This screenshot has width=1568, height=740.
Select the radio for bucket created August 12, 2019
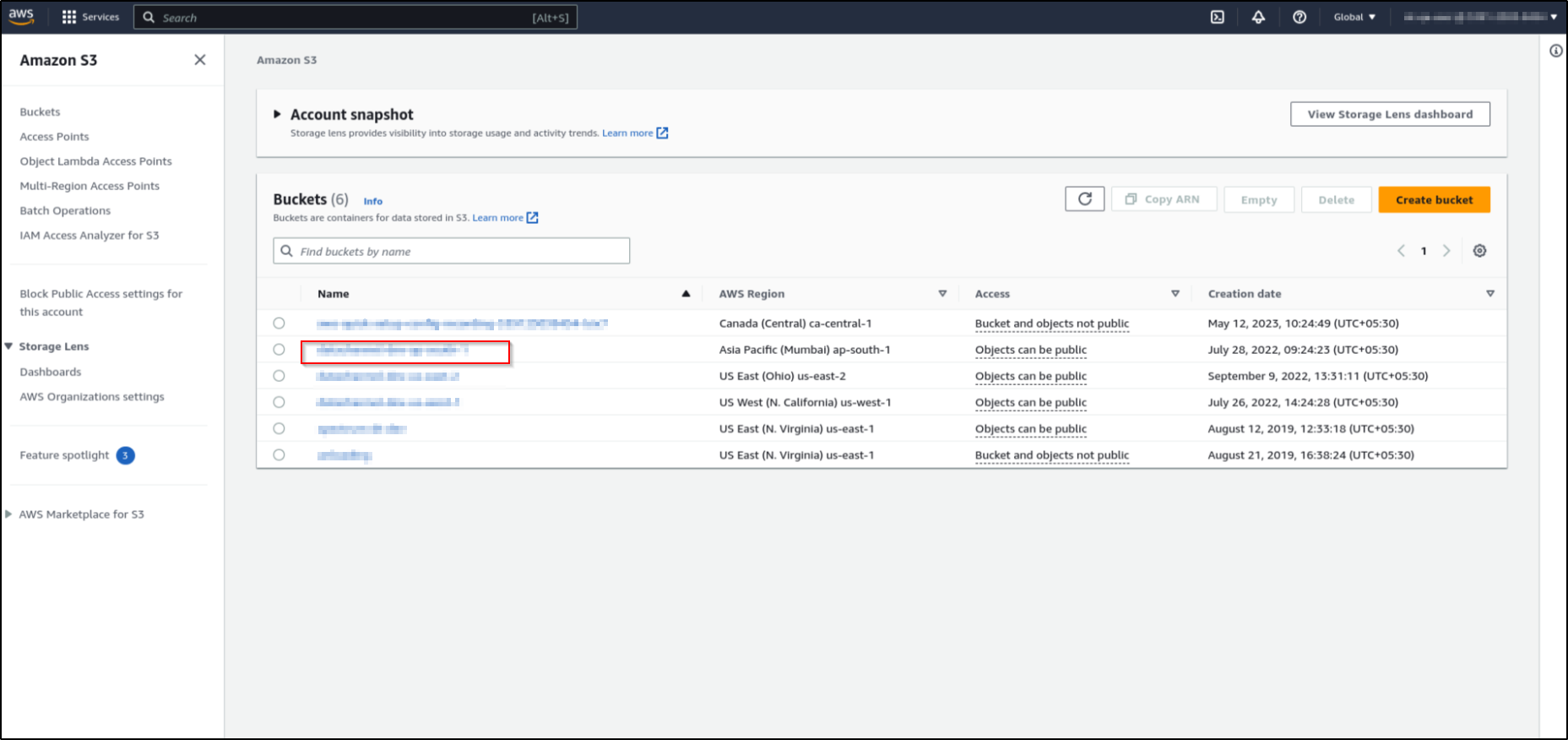(279, 428)
